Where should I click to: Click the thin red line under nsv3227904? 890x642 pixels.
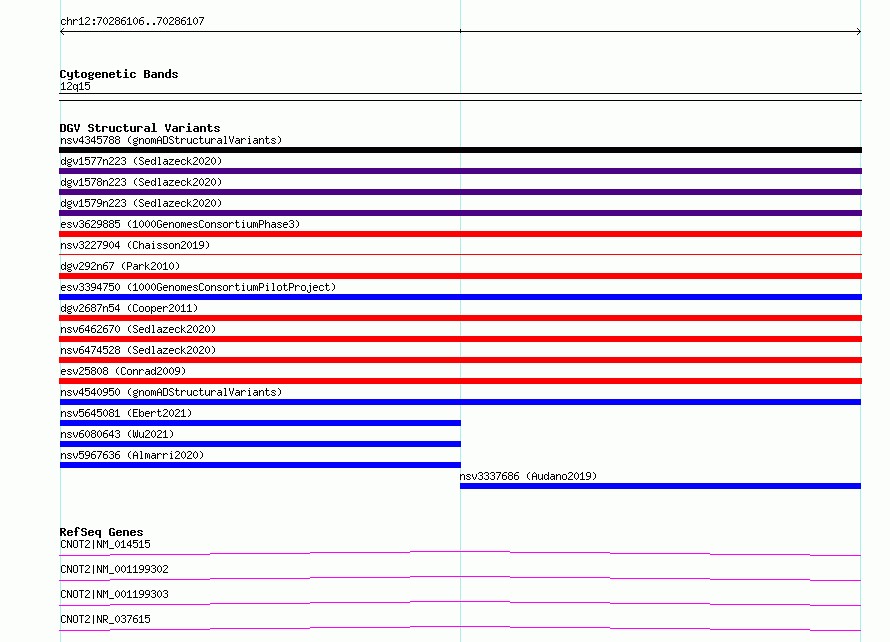[460, 254]
